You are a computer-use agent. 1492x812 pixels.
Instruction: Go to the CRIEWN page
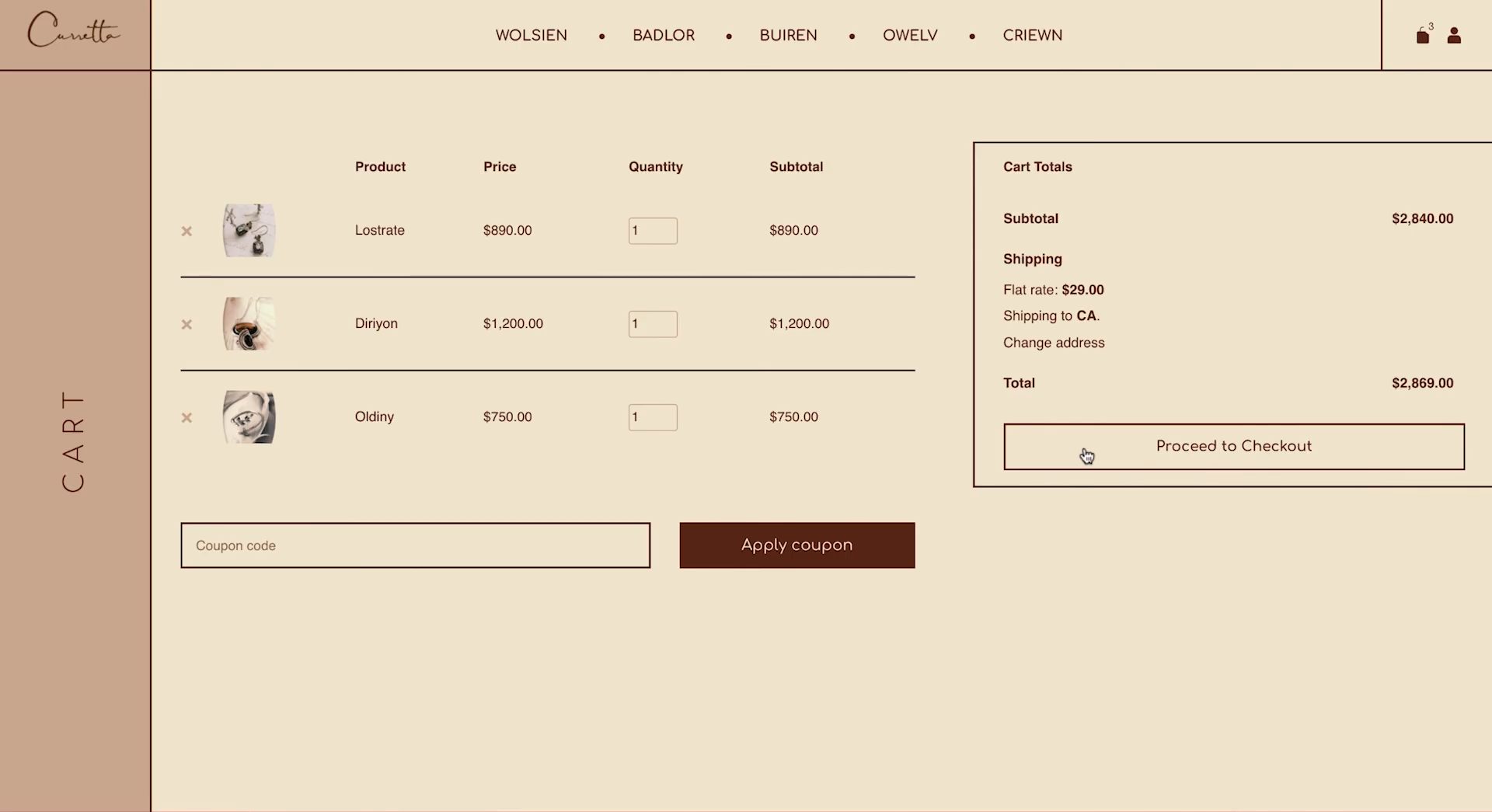(x=1033, y=35)
